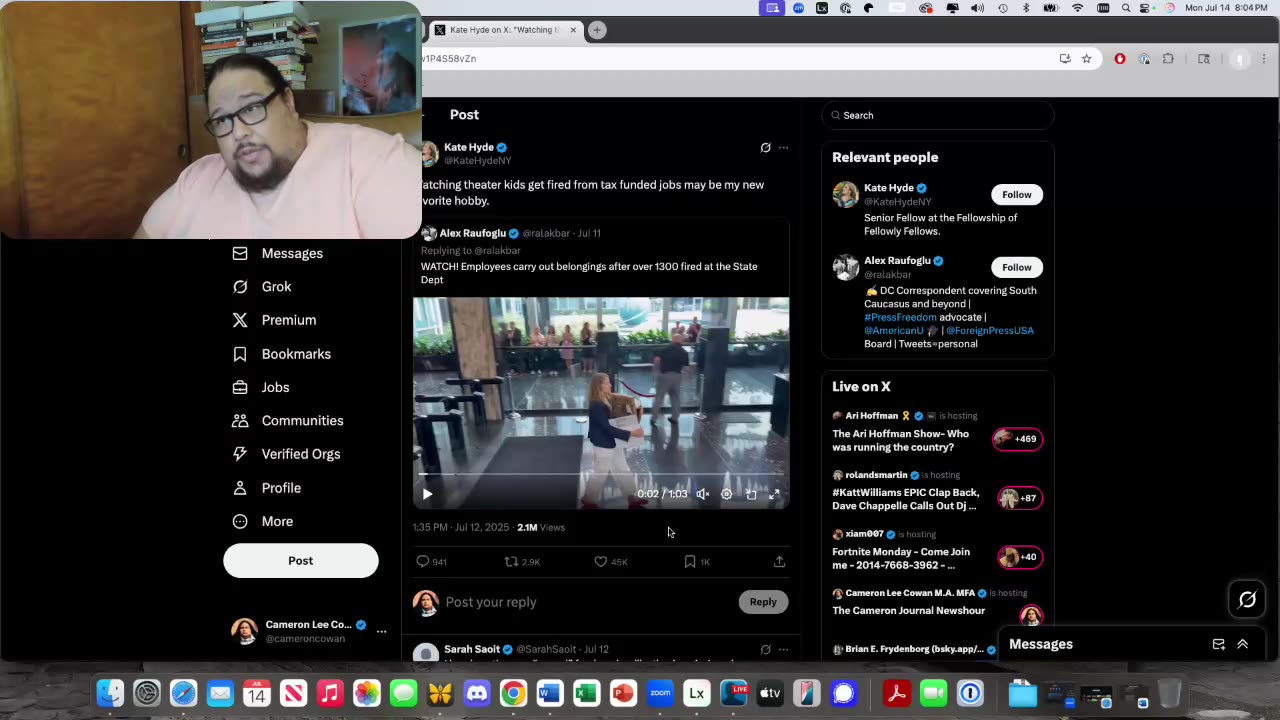Follow Alex Raufoglu in Relevant people
The height and width of the screenshot is (720, 1280).
tap(1017, 267)
